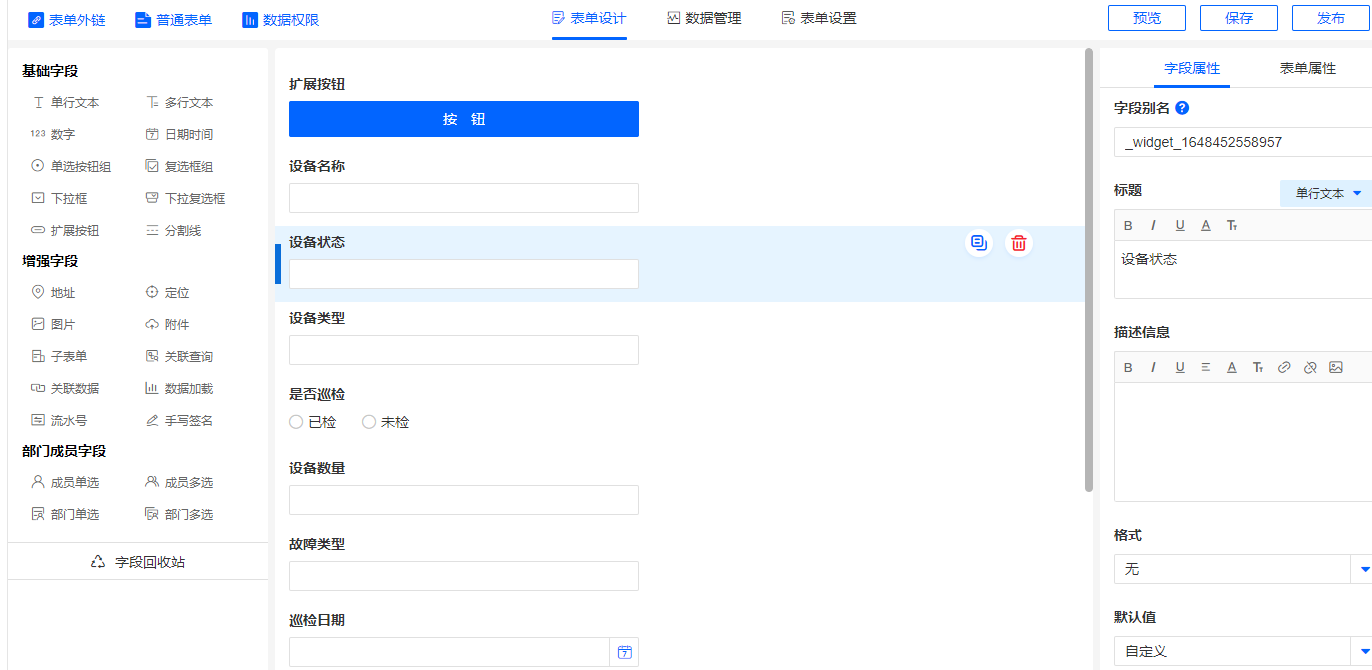Expand the 格式 dropdown
The image size is (1372, 670).
1364,569
